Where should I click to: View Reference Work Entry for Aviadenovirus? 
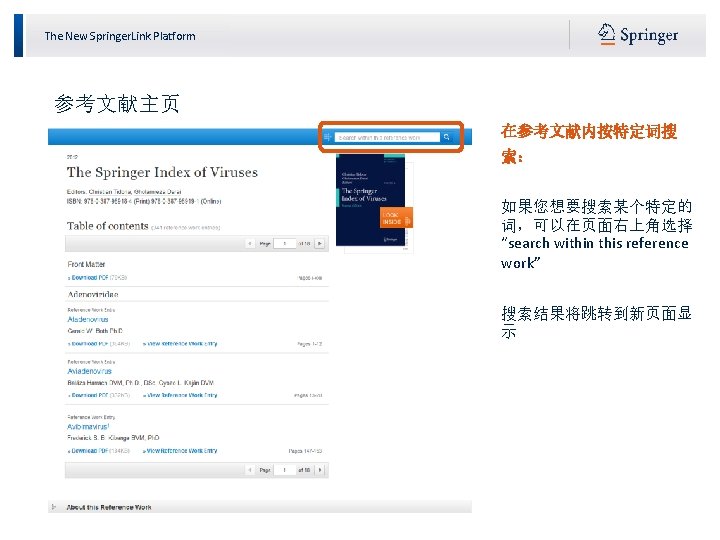tap(180, 395)
